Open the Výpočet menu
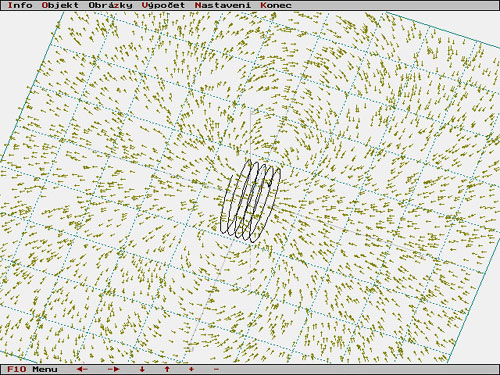The image size is (500, 375). 163,5
